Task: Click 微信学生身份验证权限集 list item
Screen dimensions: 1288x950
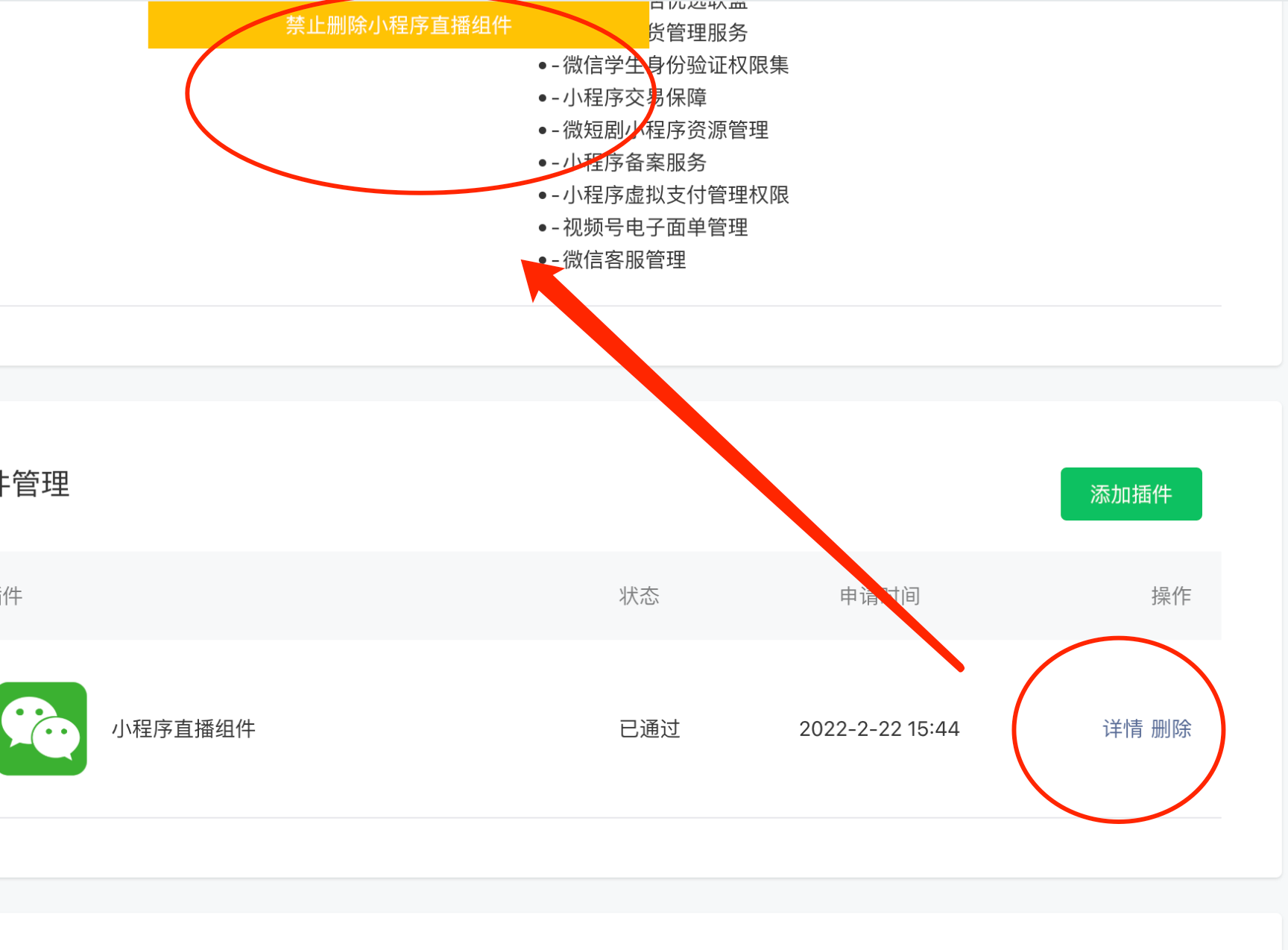Action: point(675,65)
